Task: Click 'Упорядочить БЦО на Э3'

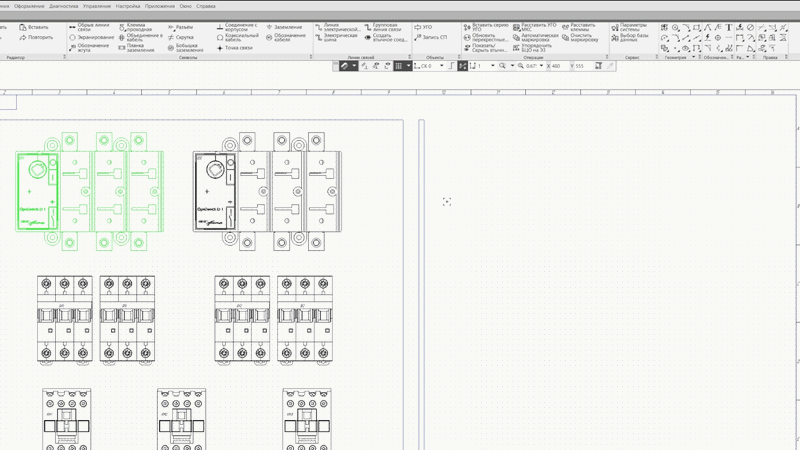Action: coord(533,47)
